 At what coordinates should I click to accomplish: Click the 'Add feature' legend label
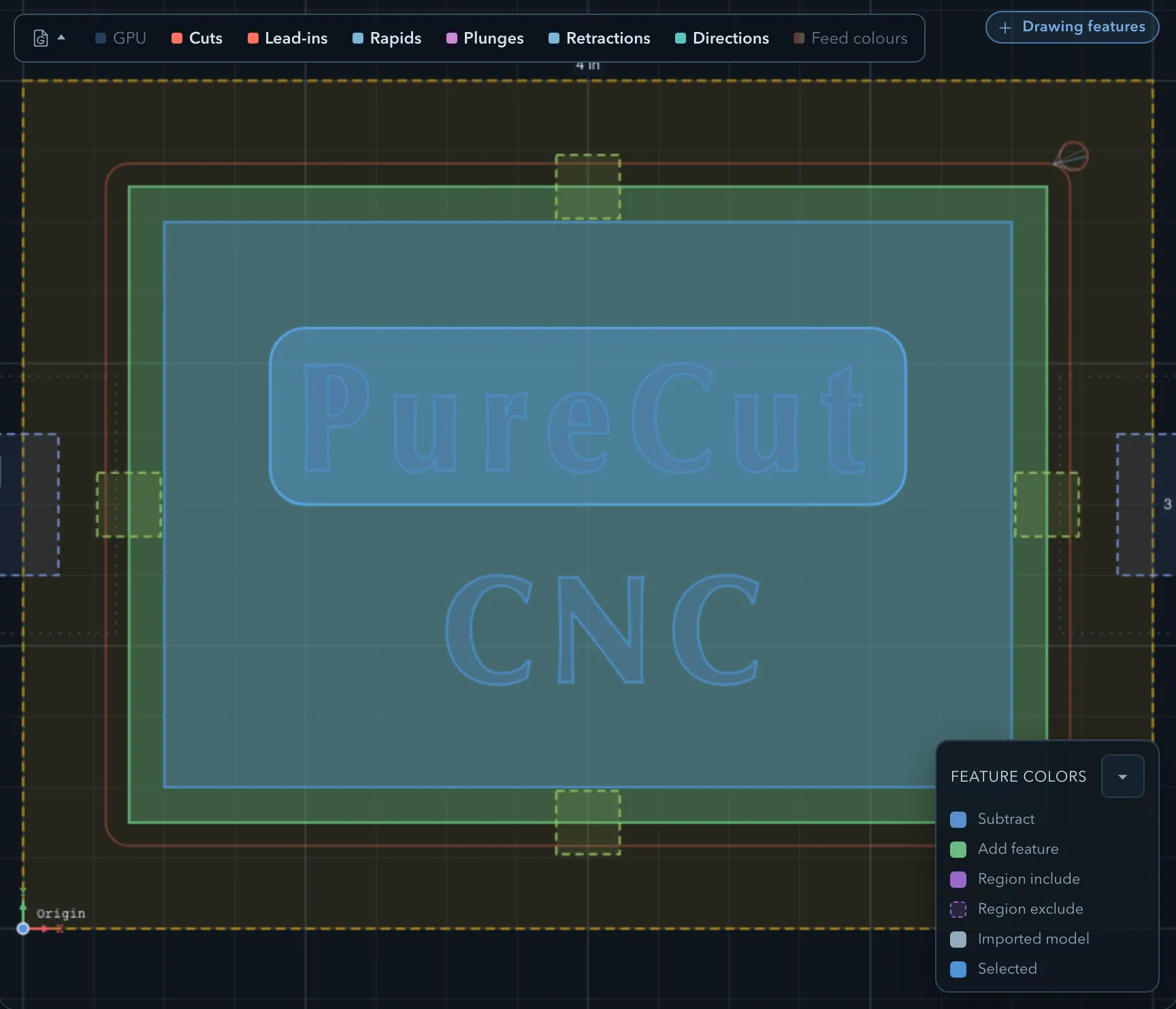[x=1018, y=849]
